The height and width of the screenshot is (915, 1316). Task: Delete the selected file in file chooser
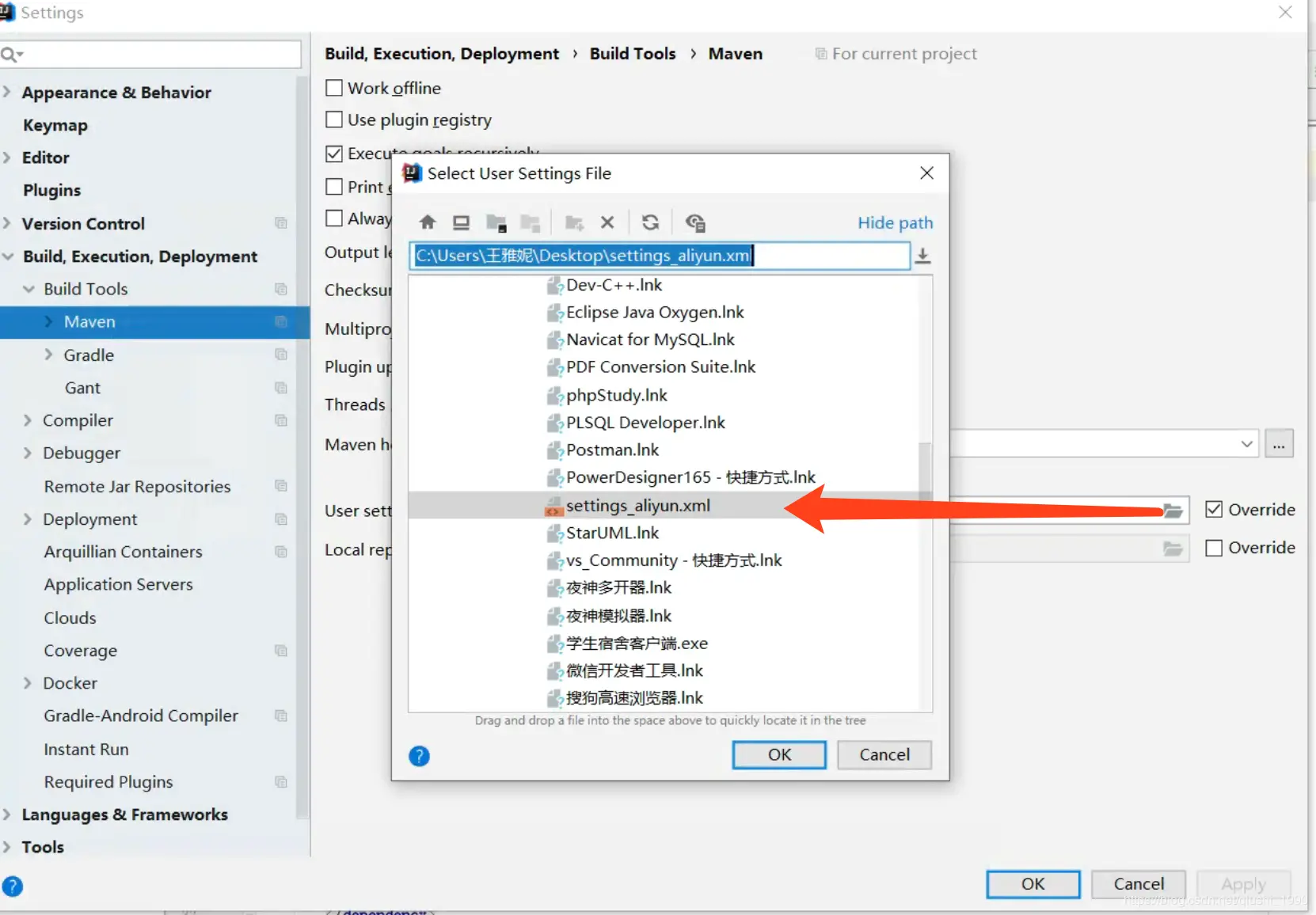coord(607,222)
